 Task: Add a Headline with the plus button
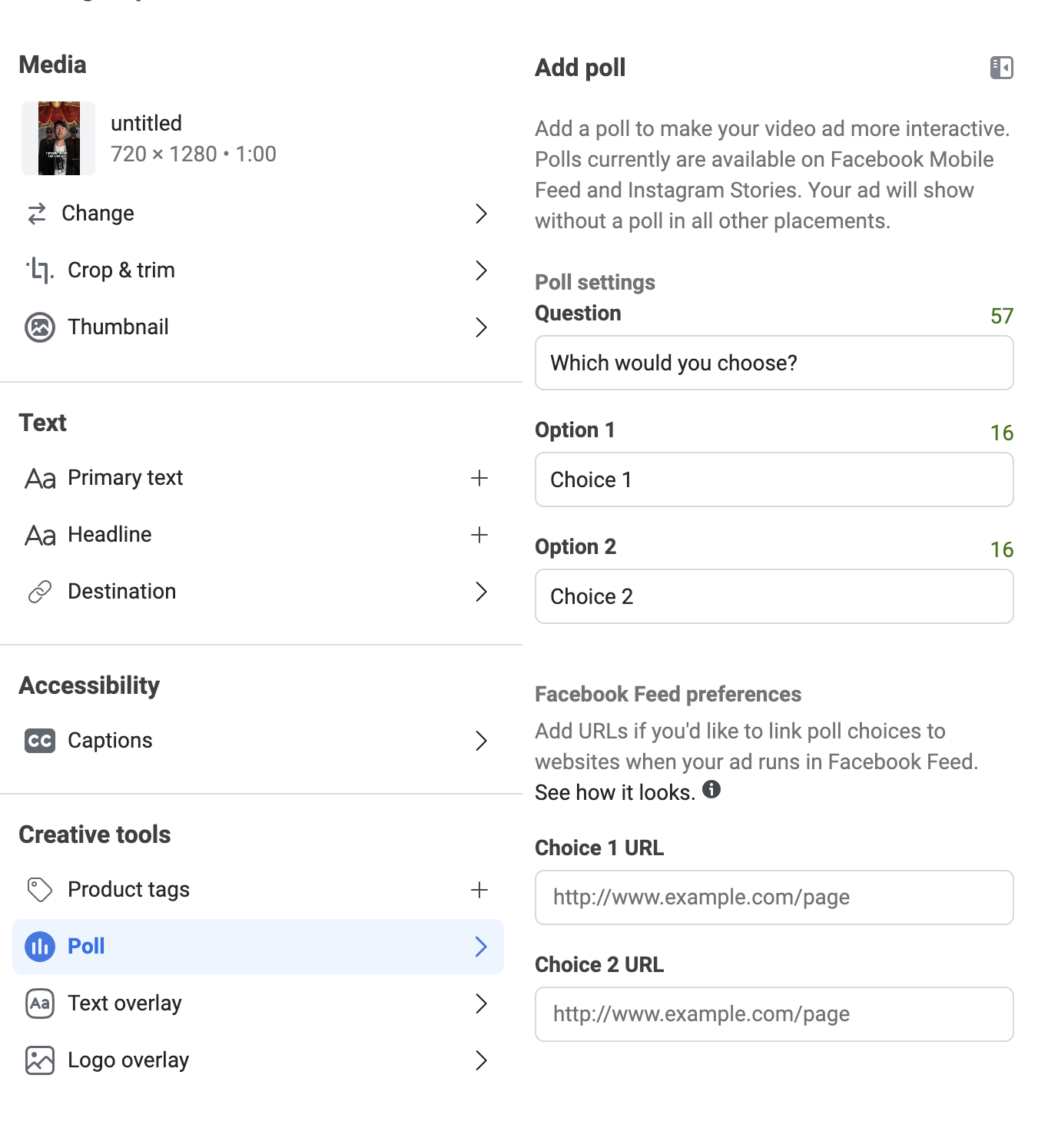[479, 535]
